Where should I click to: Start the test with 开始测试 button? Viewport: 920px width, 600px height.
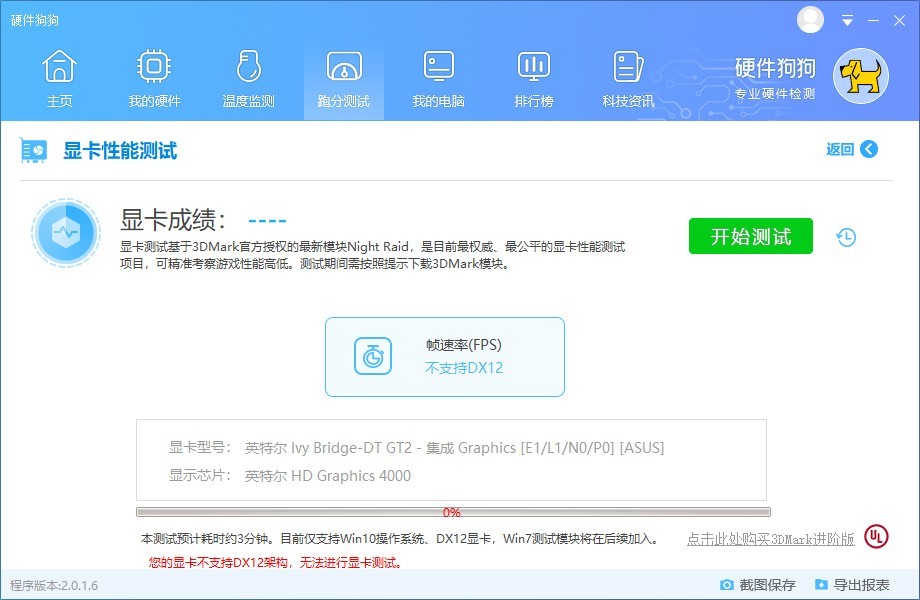pyautogui.click(x=750, y=236)
